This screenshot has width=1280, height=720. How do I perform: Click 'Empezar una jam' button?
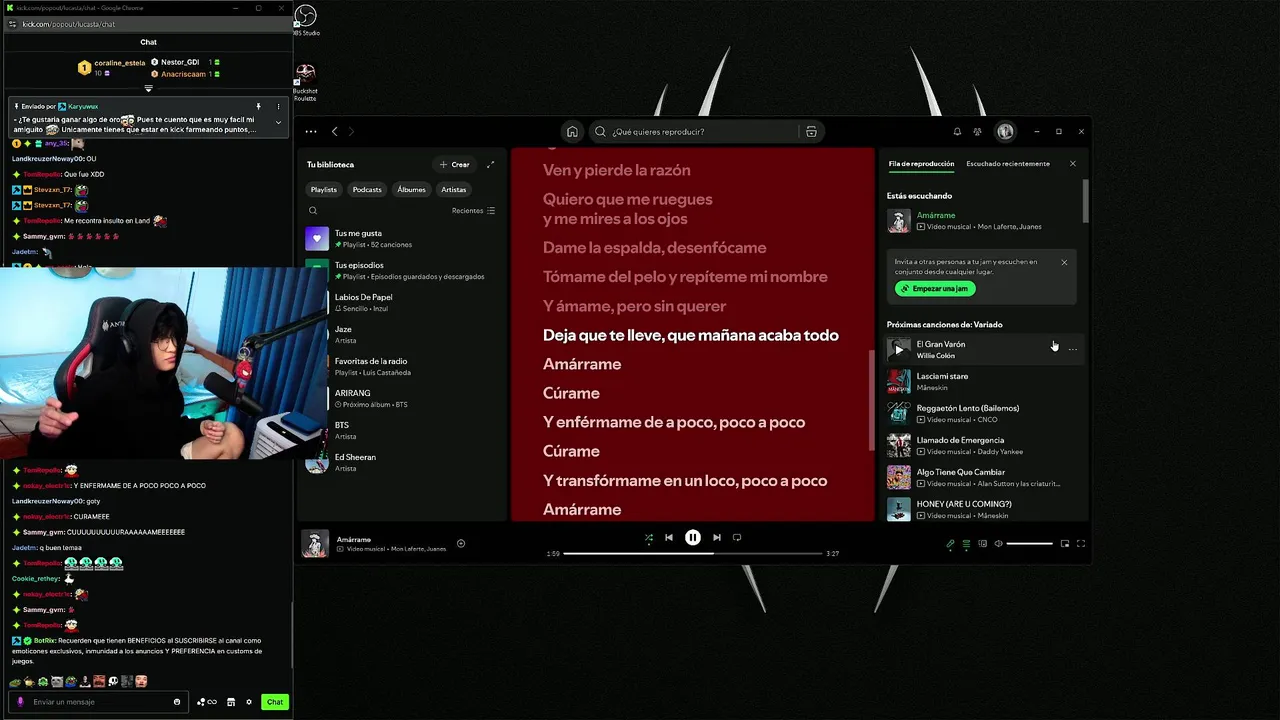point(935,288)
